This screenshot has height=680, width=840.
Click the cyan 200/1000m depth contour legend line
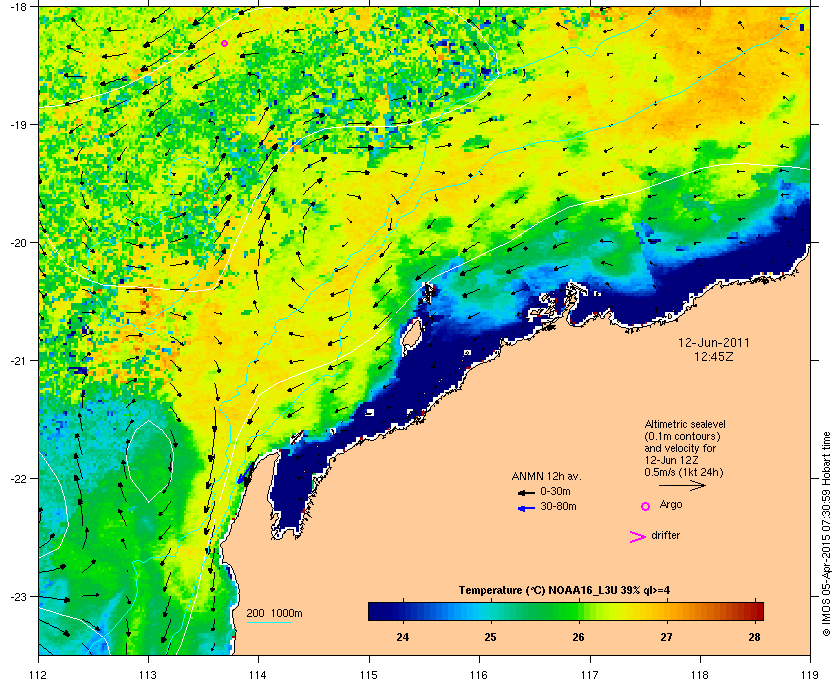(x=268, y=622)
